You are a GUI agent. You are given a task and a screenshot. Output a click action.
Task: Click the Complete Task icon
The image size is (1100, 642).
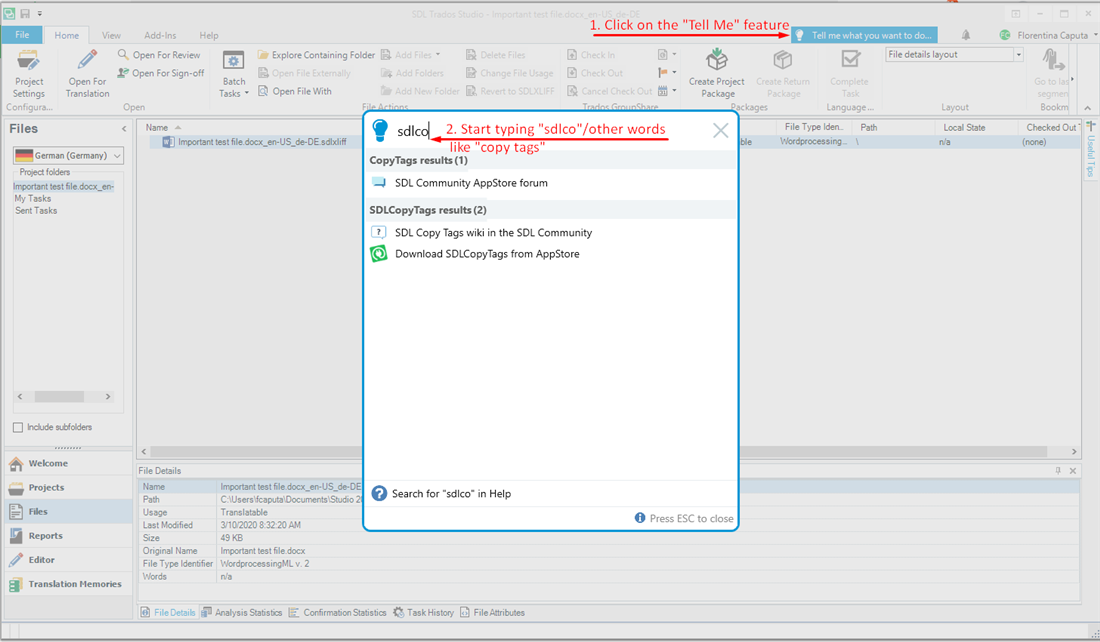(x=850, y=60)
